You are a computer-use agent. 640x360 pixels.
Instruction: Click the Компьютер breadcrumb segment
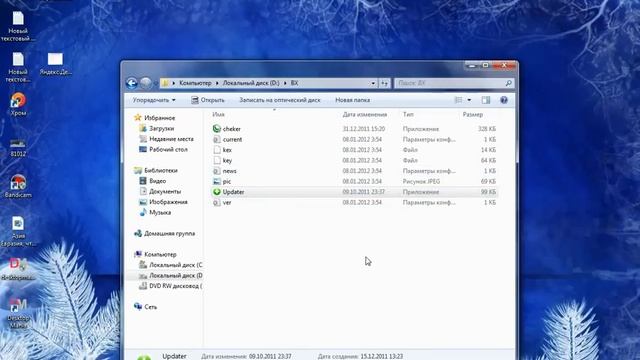click(x=196, y=83)
